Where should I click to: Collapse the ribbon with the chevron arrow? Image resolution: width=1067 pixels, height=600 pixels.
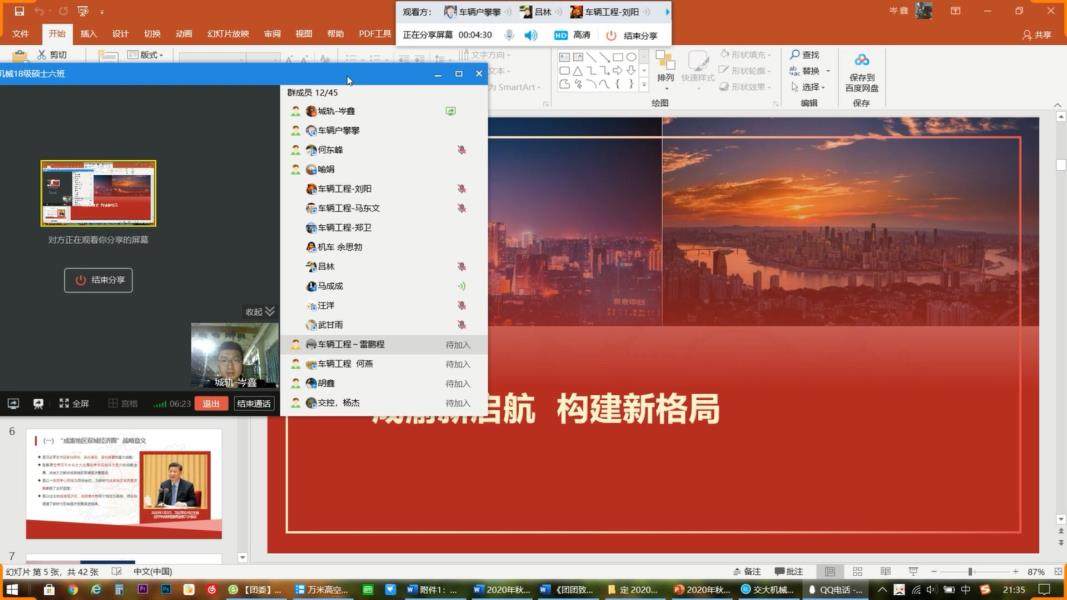coord(1057,105)
